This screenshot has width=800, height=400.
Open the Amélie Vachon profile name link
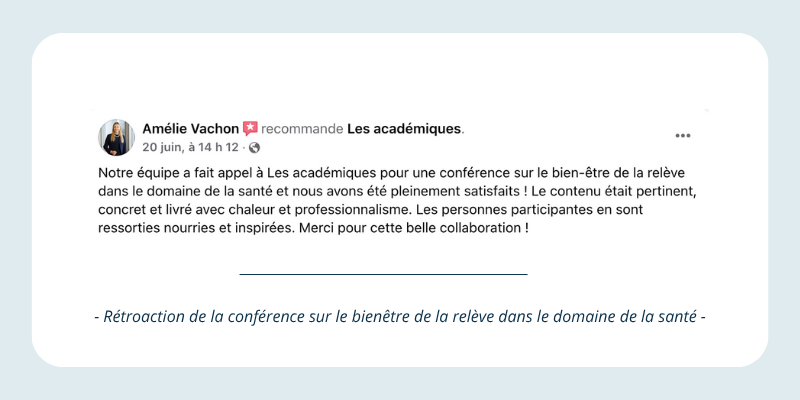coord(189,129)
